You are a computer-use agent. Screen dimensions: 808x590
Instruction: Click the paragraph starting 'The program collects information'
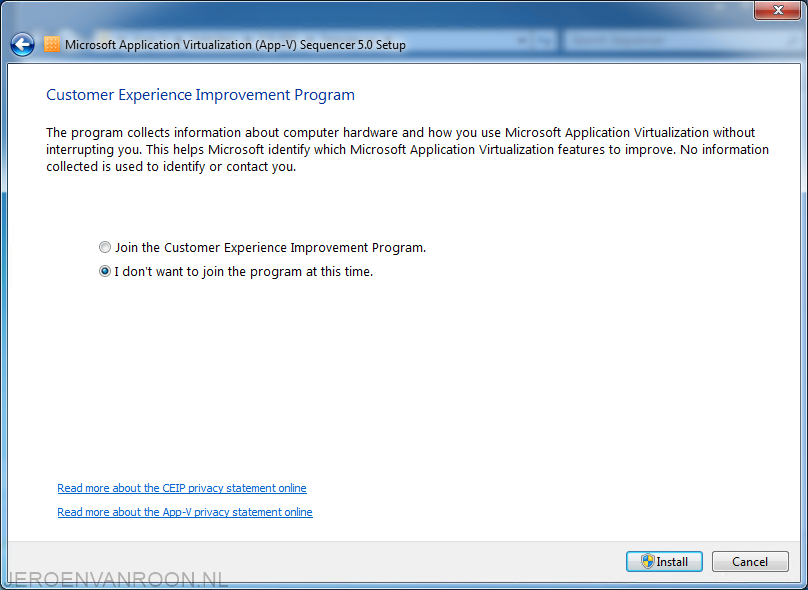(407, 149)
